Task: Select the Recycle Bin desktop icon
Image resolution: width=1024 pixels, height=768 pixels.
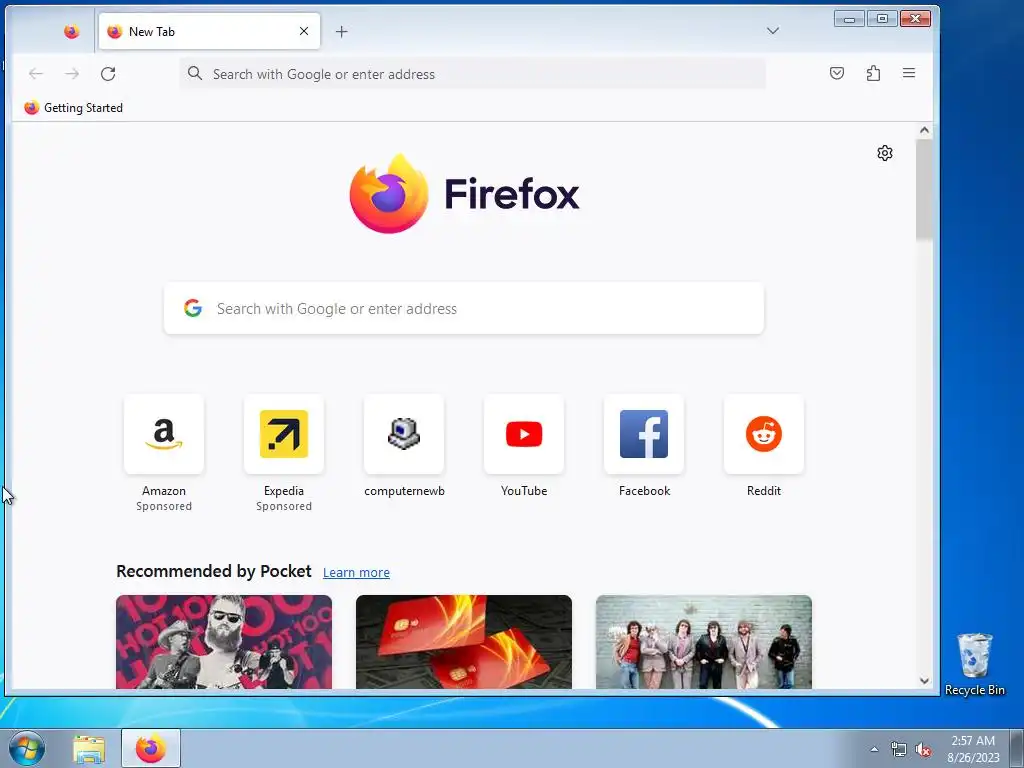Action: [x=974, y=664]
